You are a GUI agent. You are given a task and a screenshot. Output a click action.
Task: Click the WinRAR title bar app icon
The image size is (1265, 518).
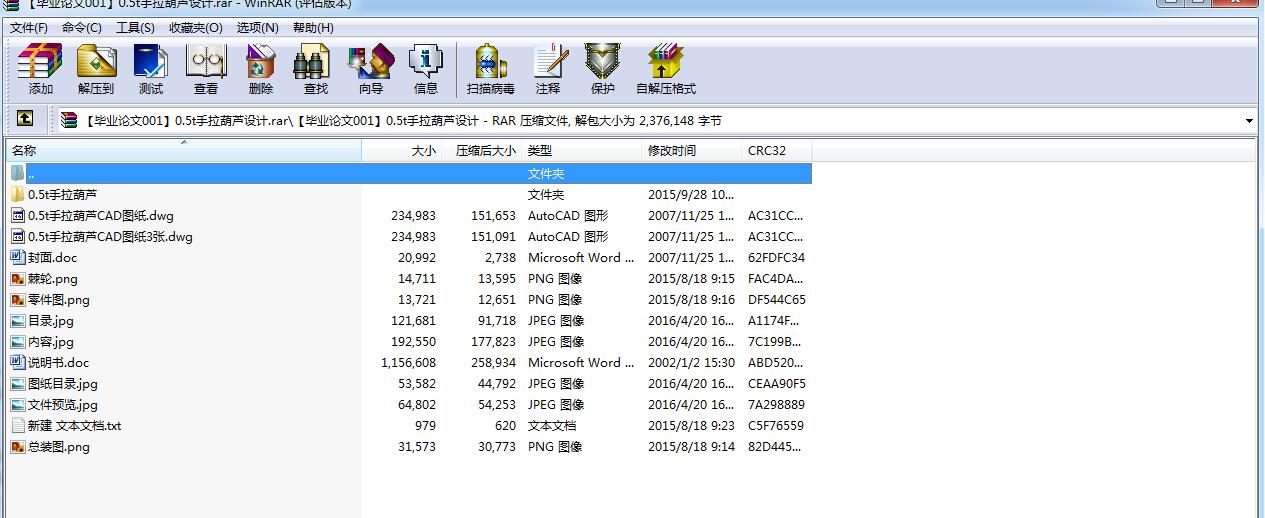coord(12,4)
